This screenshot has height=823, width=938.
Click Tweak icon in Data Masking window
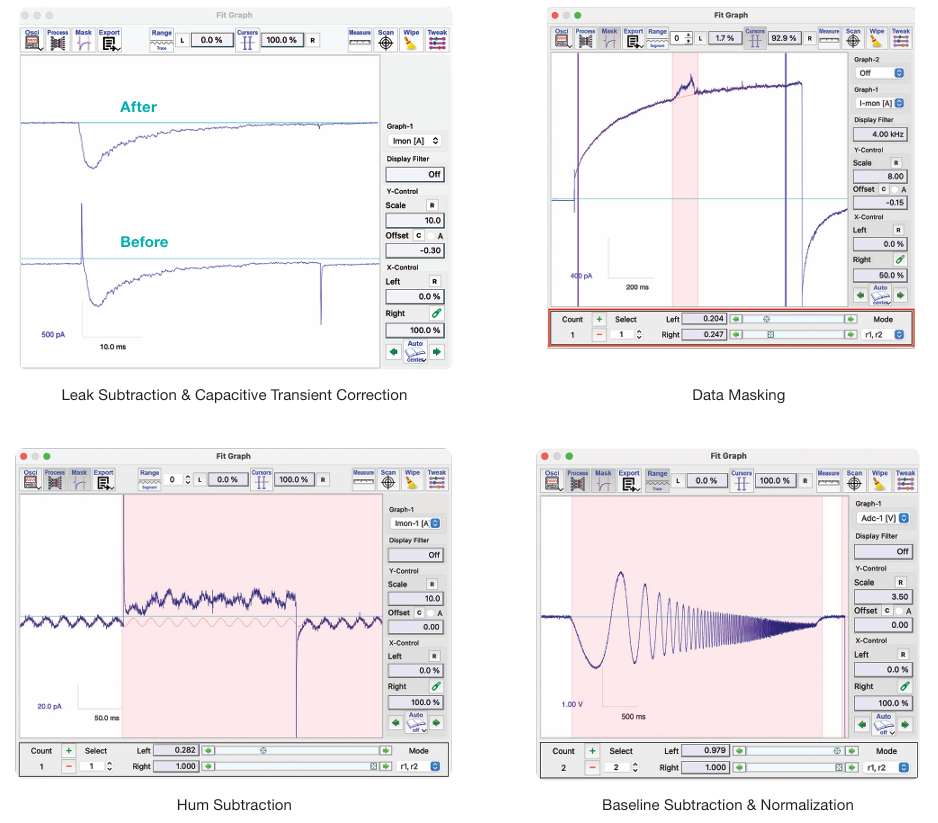901,38
